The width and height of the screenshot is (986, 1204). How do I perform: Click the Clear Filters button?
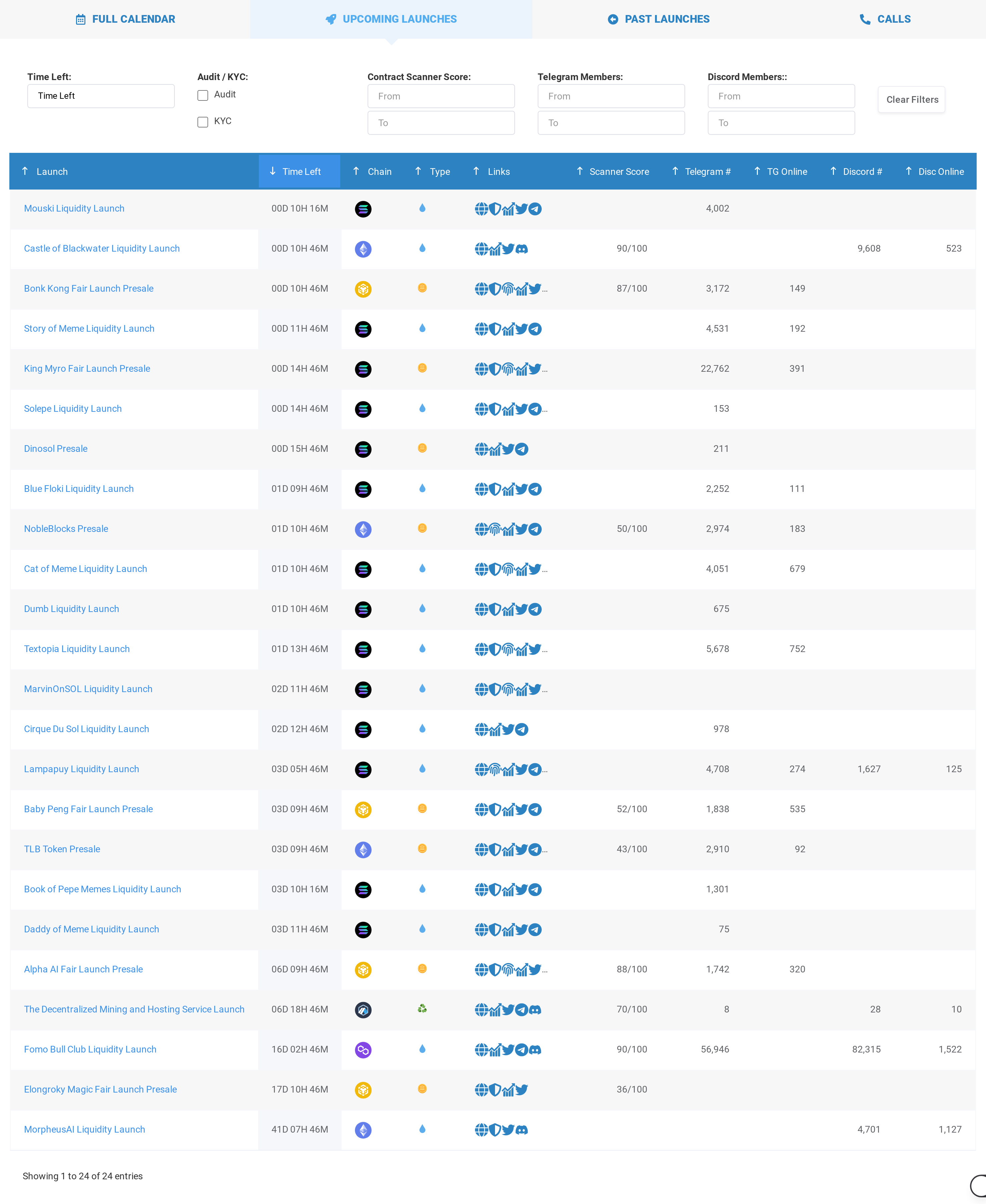tap(912, 99)
